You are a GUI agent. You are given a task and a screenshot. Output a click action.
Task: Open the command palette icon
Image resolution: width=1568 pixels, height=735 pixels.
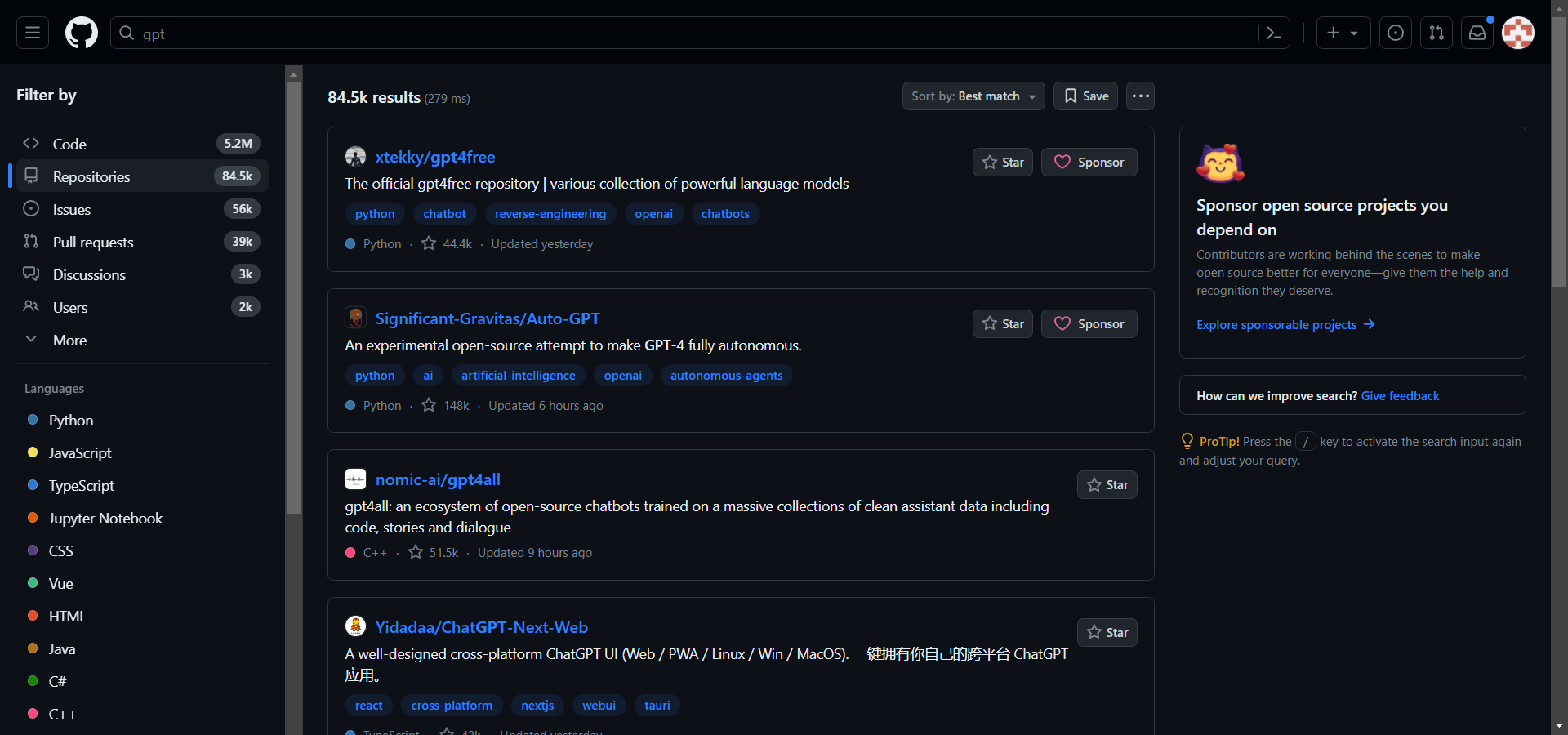pyautogui.click(x=1273, y=33)
